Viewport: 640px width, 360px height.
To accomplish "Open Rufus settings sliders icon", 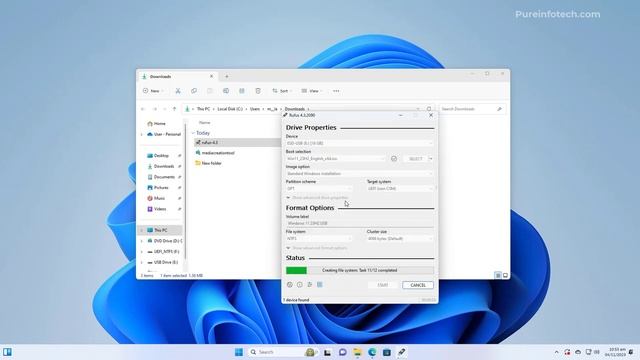I will click(310, 284).
